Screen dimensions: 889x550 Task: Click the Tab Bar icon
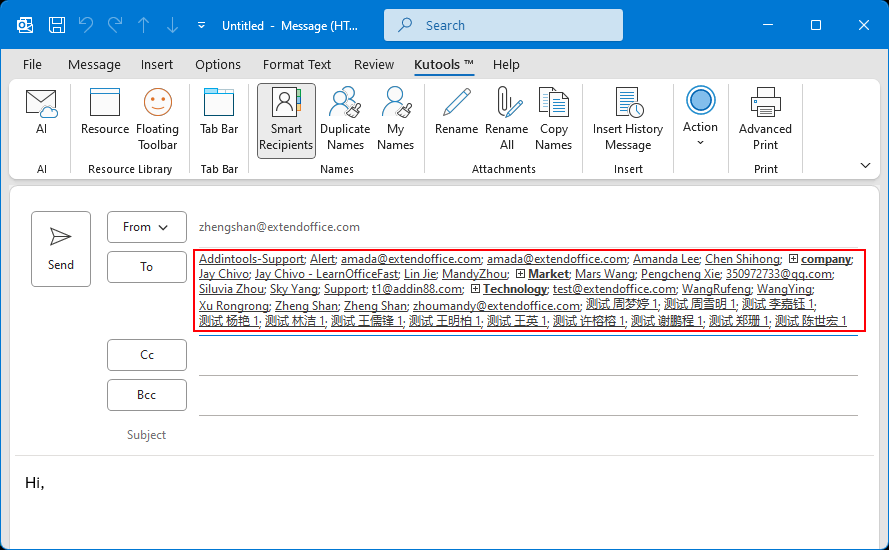click(219, 112)
